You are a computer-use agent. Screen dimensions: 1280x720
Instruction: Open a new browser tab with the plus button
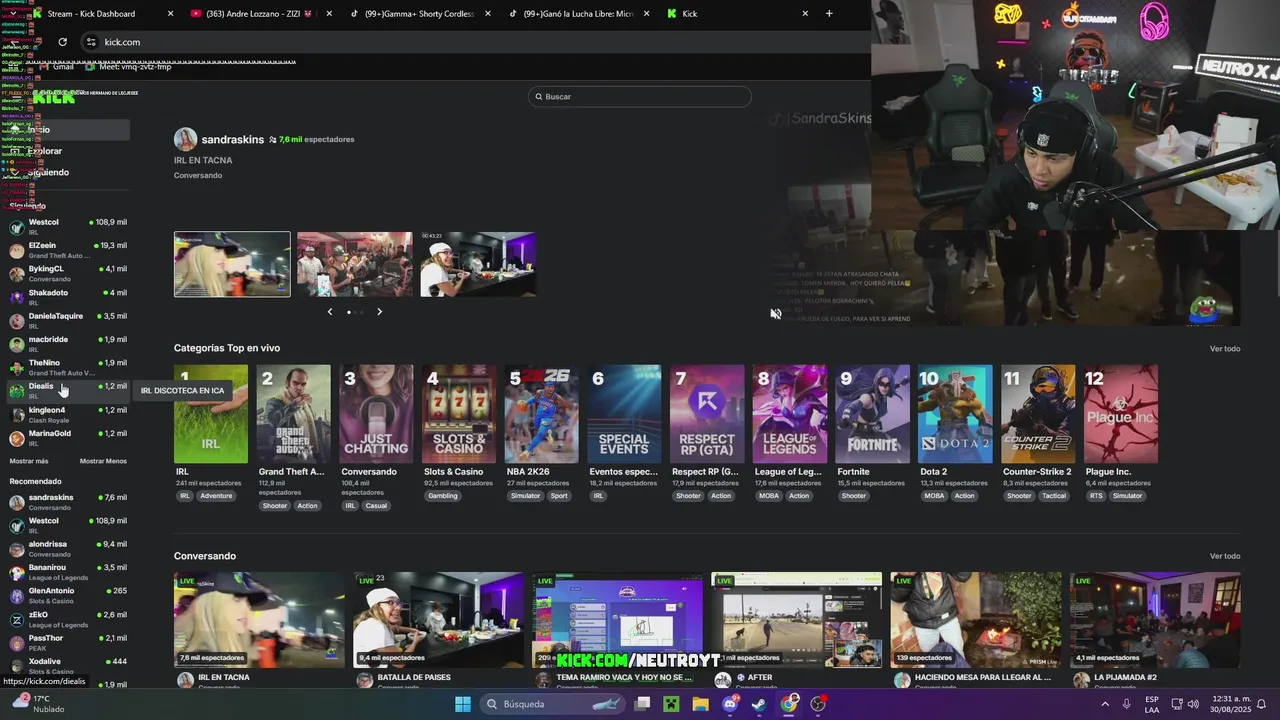(829, 13)
